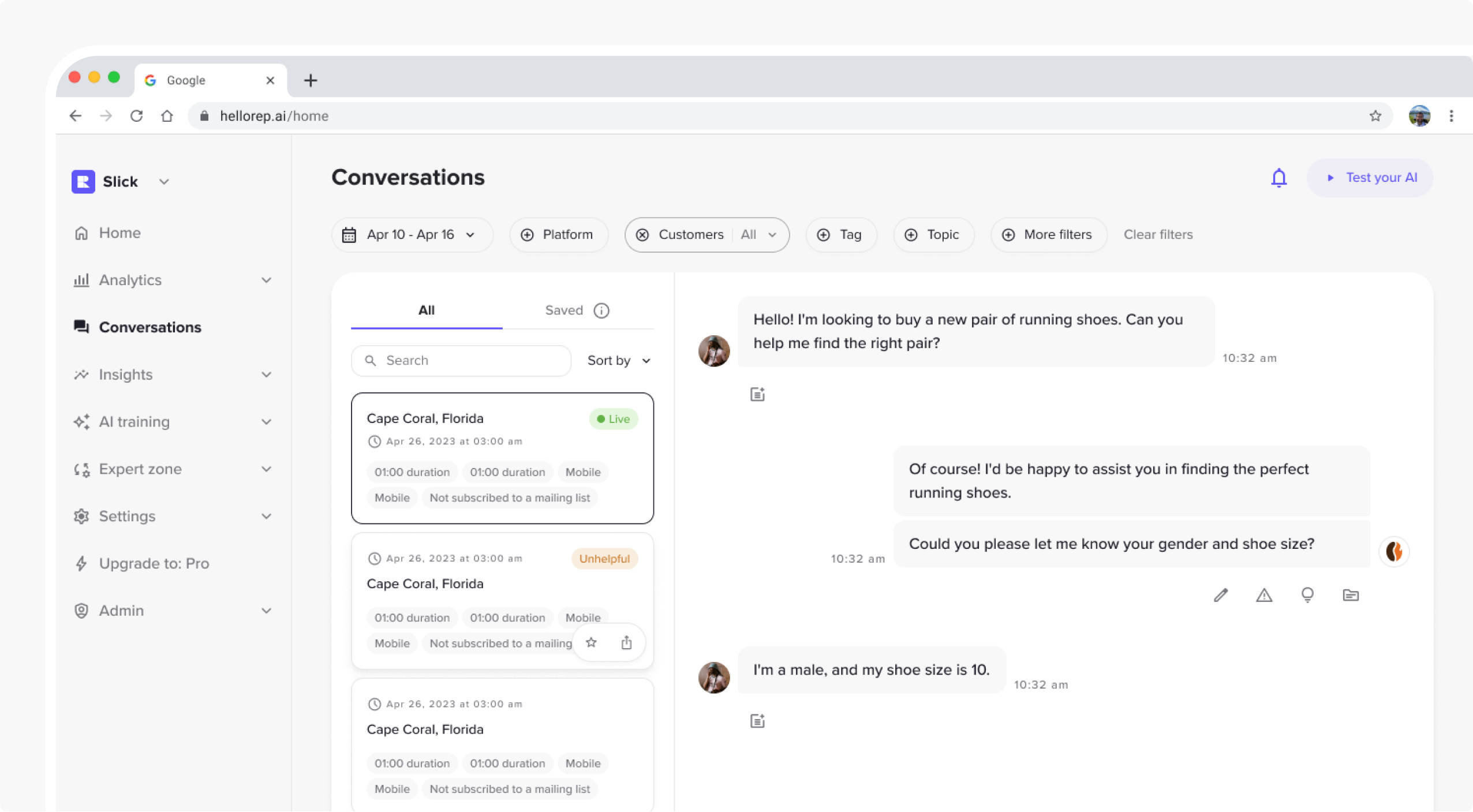1473x812 pixels.
Task: Click the AI agent avatar beside its reply
Action: [x=1394, y=551]
